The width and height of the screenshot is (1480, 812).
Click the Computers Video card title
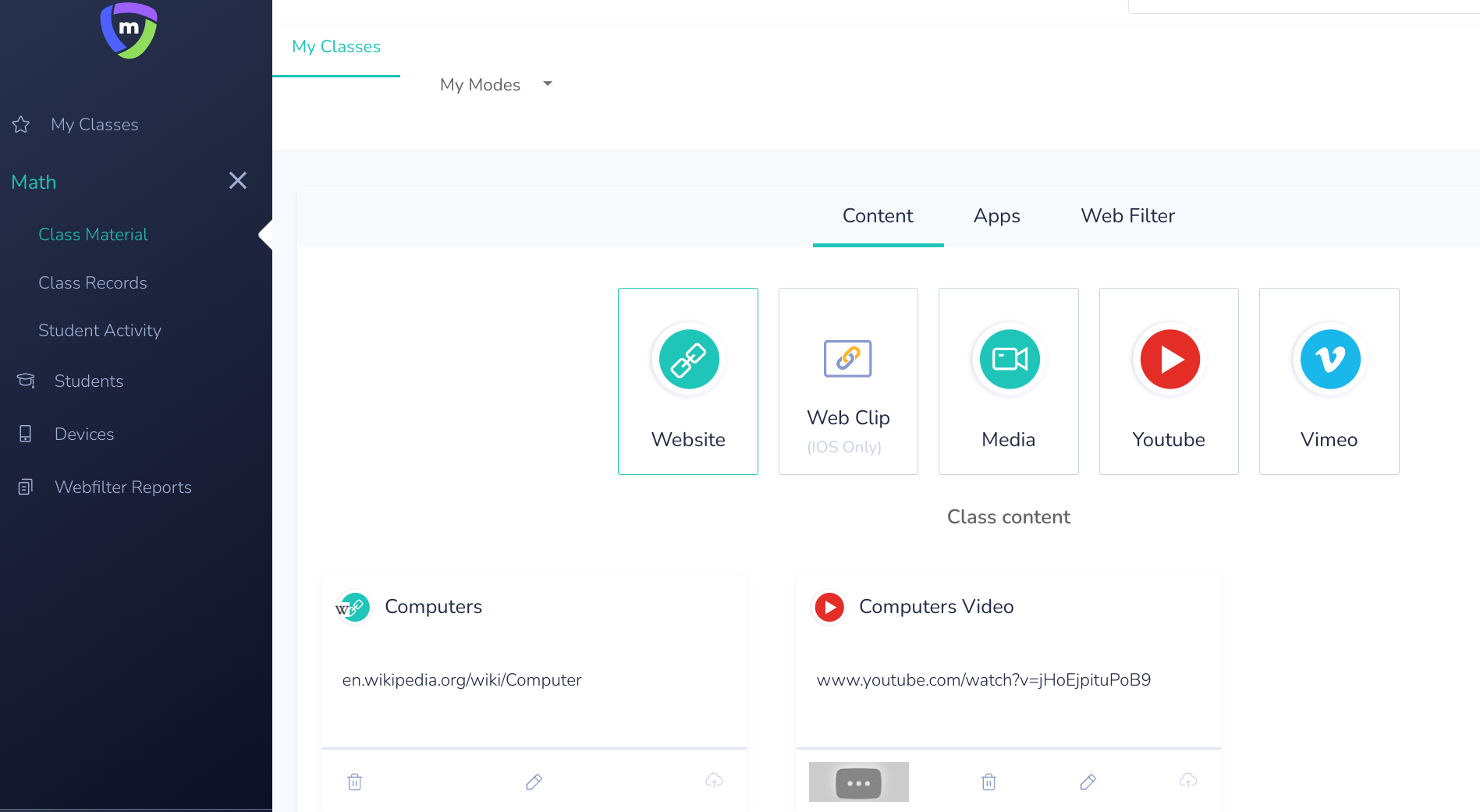pos(936,607)
